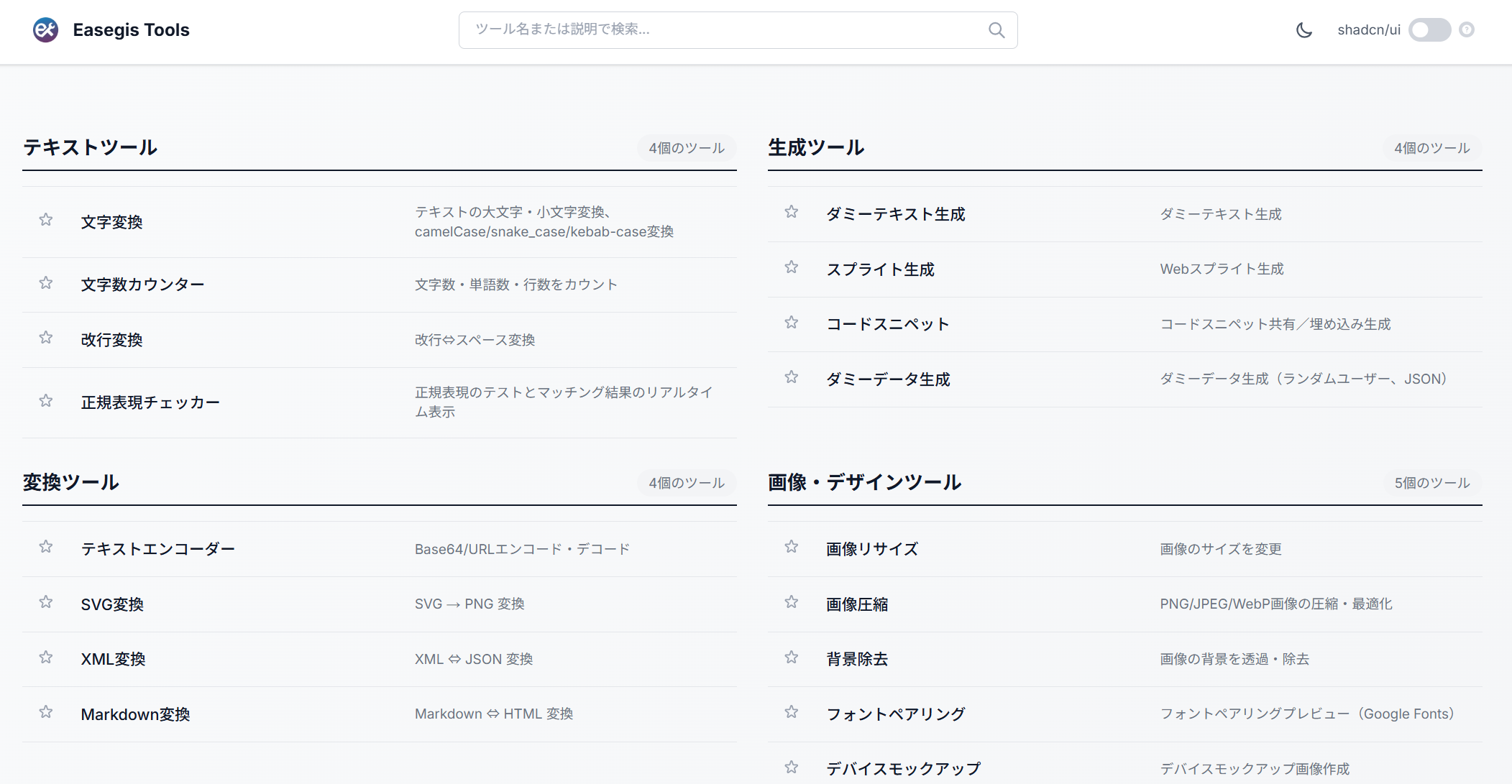Favorite the 文字変換 tool with its star
The height and width of the screenshot is (784, 1512).
(x=46, y=220)
